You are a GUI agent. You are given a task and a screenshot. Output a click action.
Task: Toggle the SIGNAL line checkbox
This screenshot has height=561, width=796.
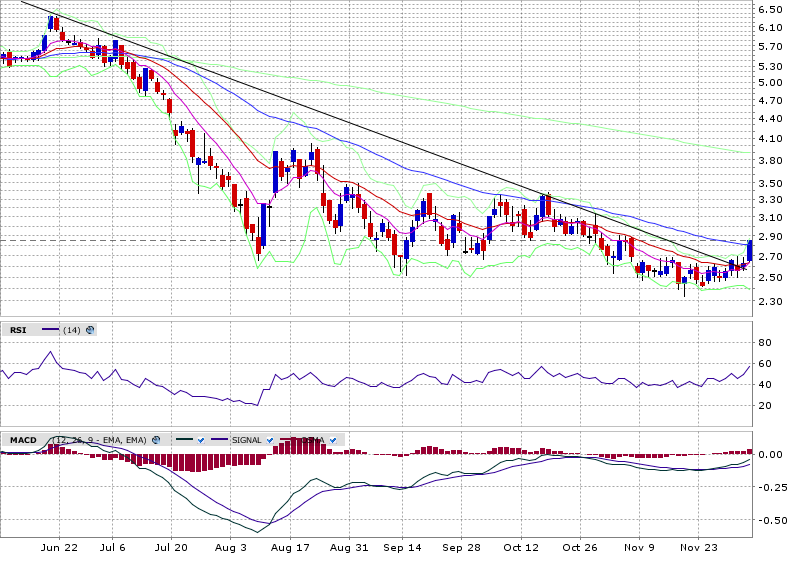[x=270, y=440]
